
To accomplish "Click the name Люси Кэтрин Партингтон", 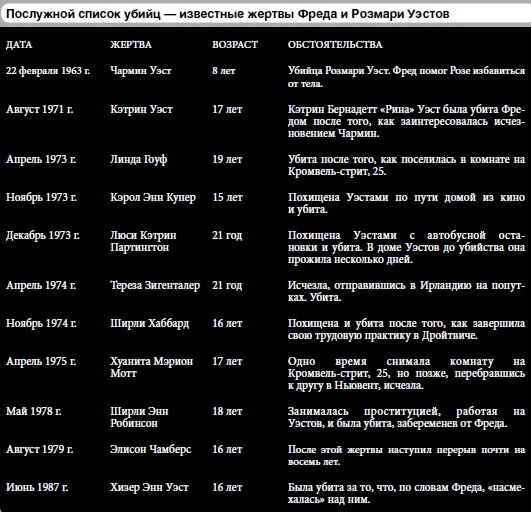I will pos(143,241).
